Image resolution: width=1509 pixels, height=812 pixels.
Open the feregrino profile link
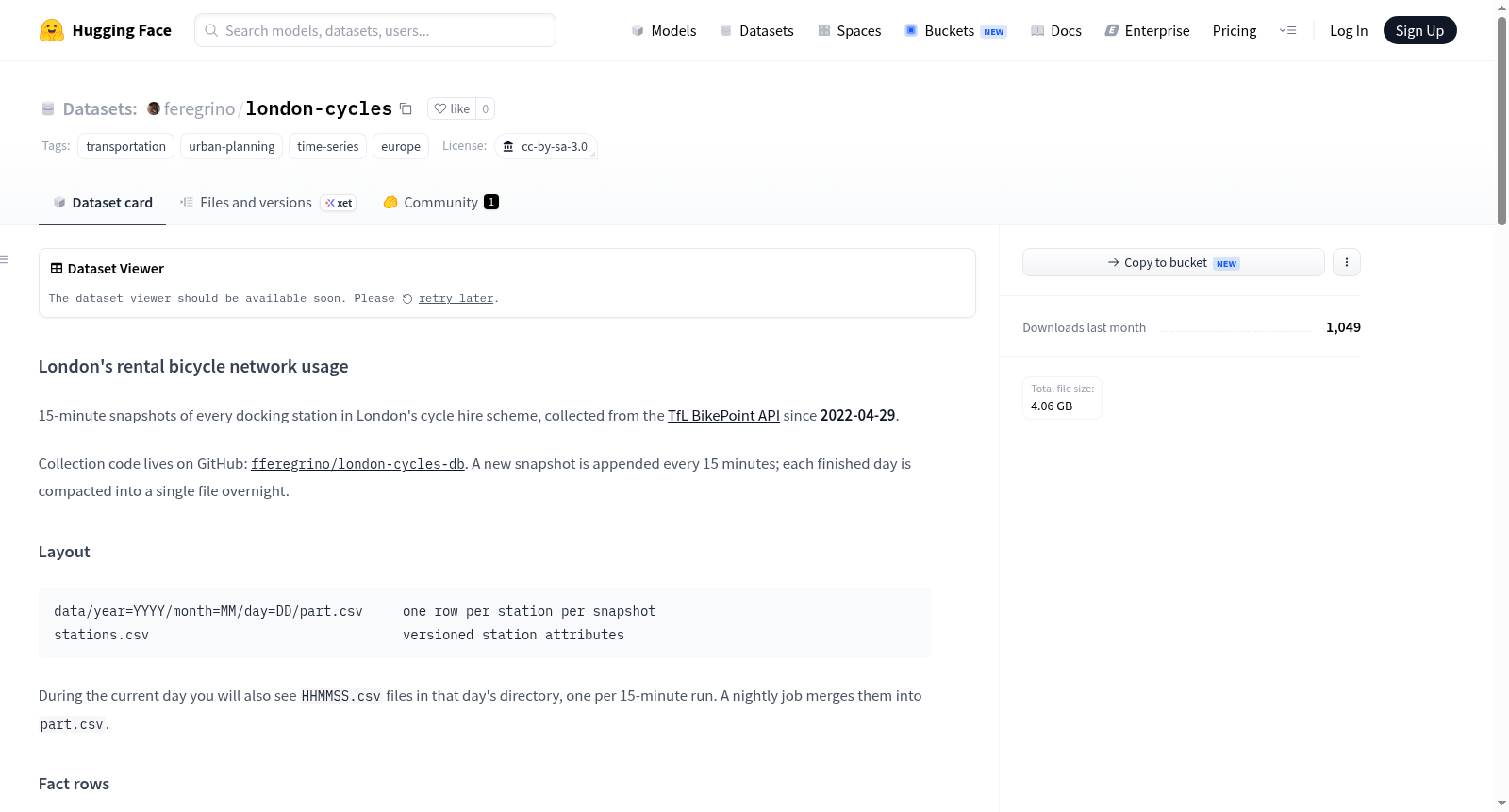point(199,108)
